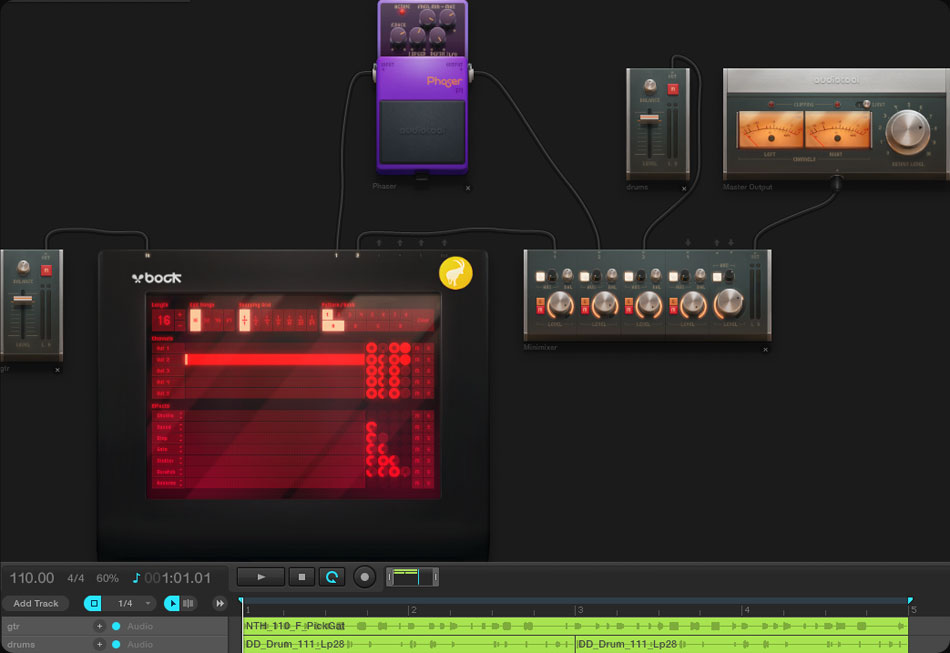Select the arrow pointer tool

tap(172, 603)
